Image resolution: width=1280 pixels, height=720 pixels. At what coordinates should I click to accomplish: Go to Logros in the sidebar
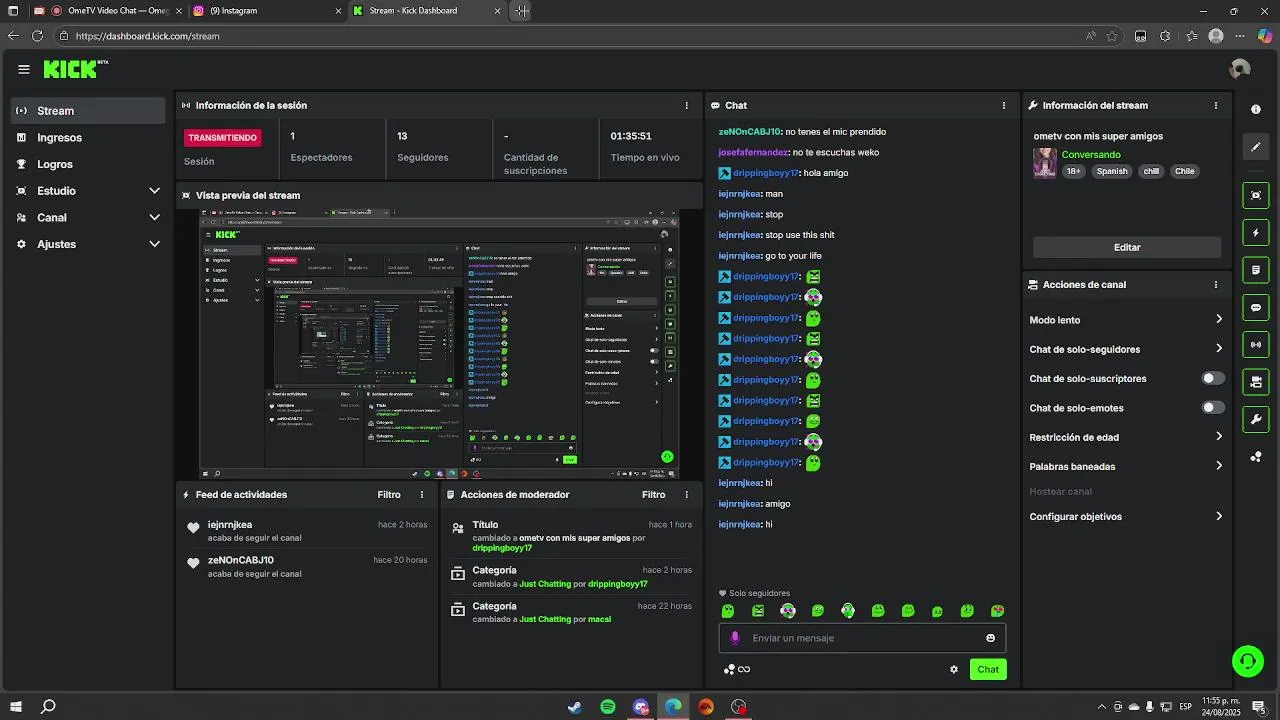88,164
